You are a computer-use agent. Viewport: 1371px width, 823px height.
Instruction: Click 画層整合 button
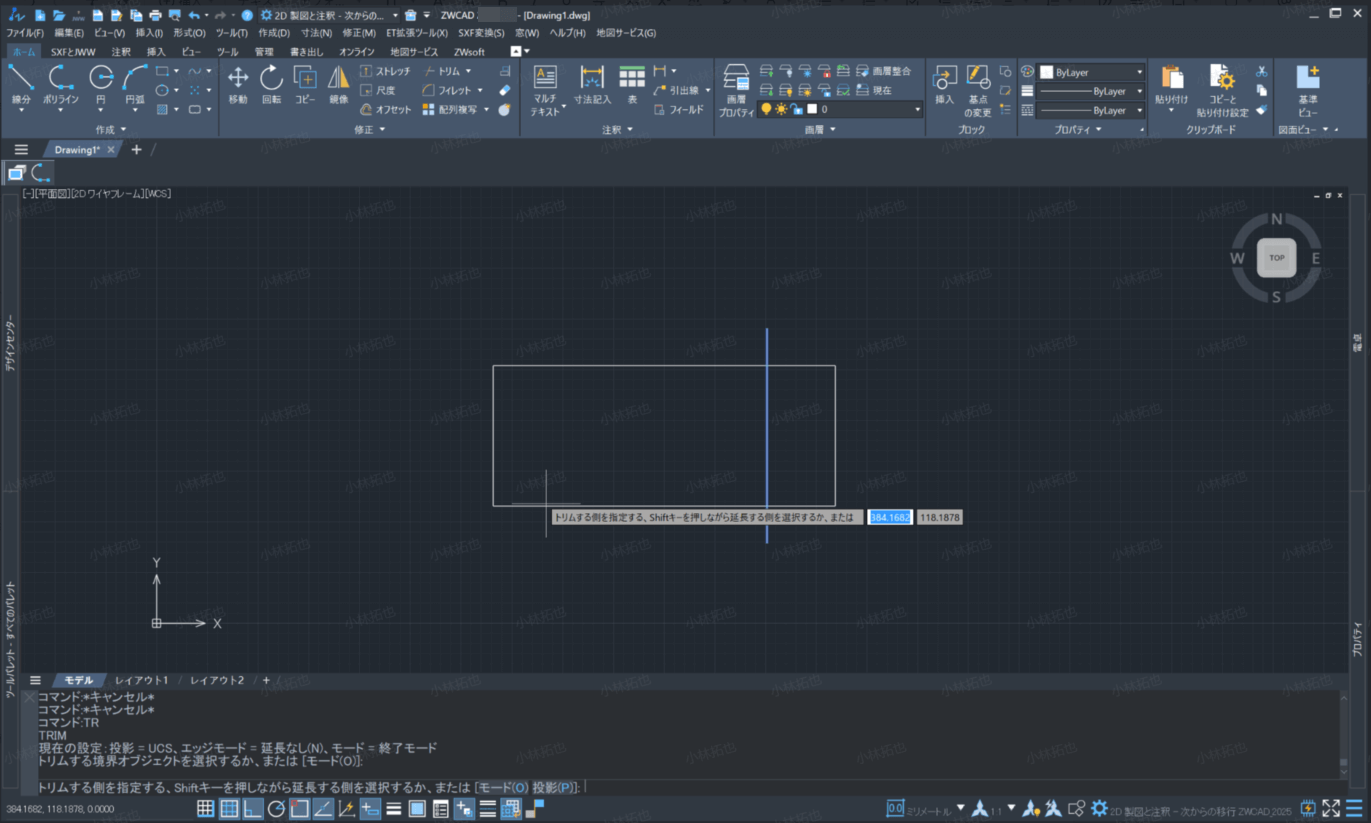coord(884,71)
